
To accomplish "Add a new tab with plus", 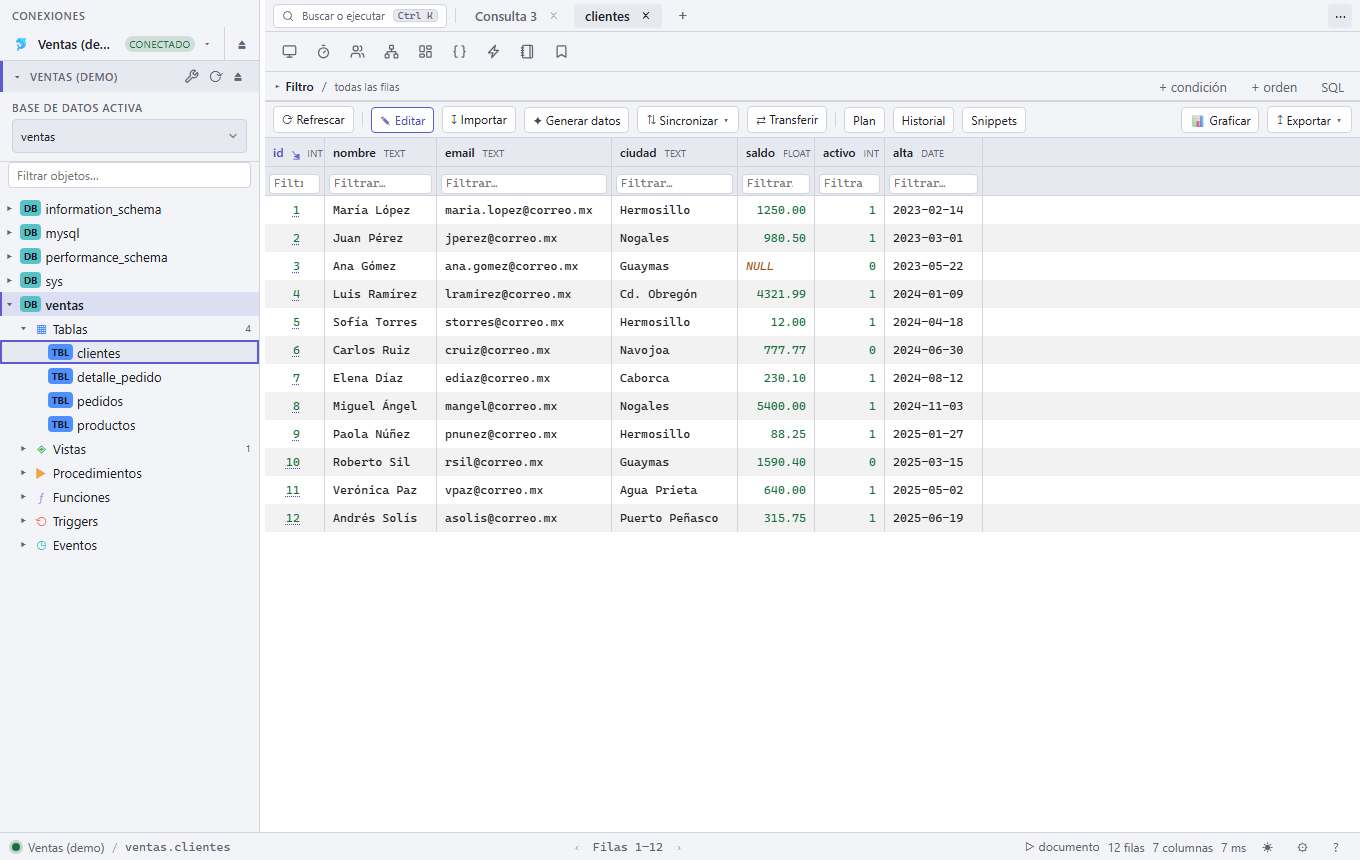I will [x=683, y=16].
